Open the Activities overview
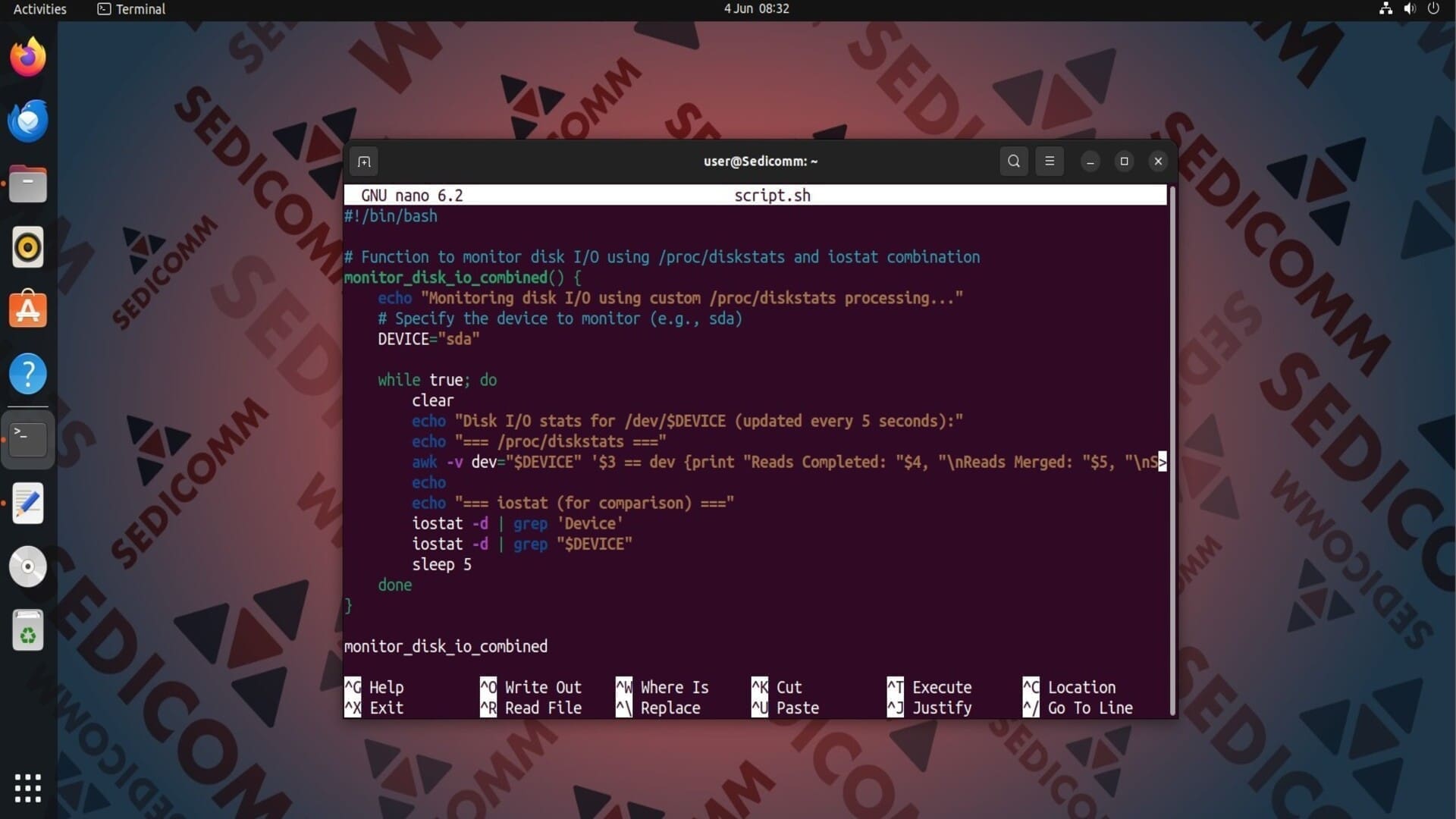Screen dimensions: 1456x819 tap(39, 9)
